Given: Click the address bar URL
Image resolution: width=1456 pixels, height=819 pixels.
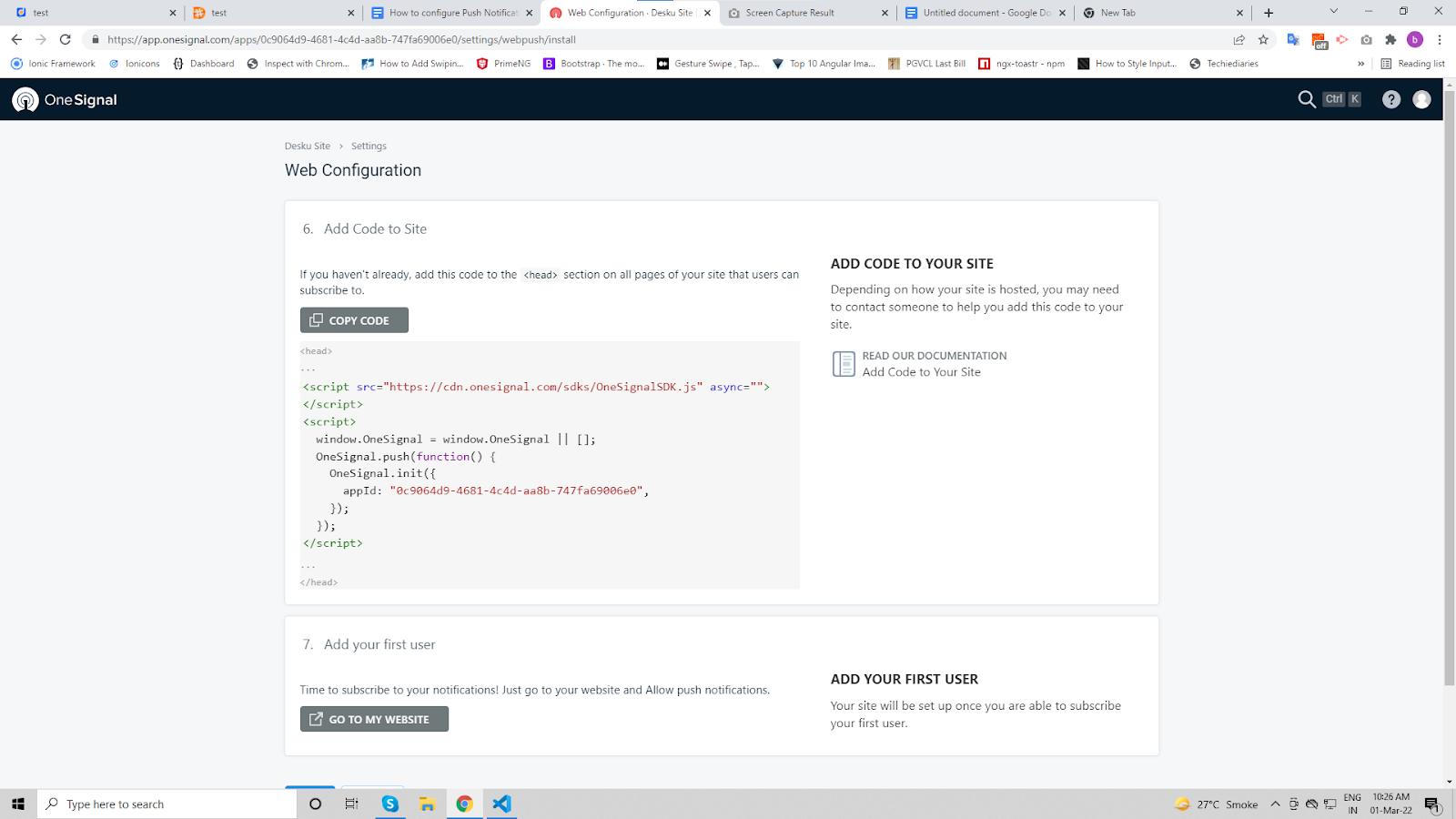Looking at the screenshot, I should pyautogui.click(x=341, y=39).
